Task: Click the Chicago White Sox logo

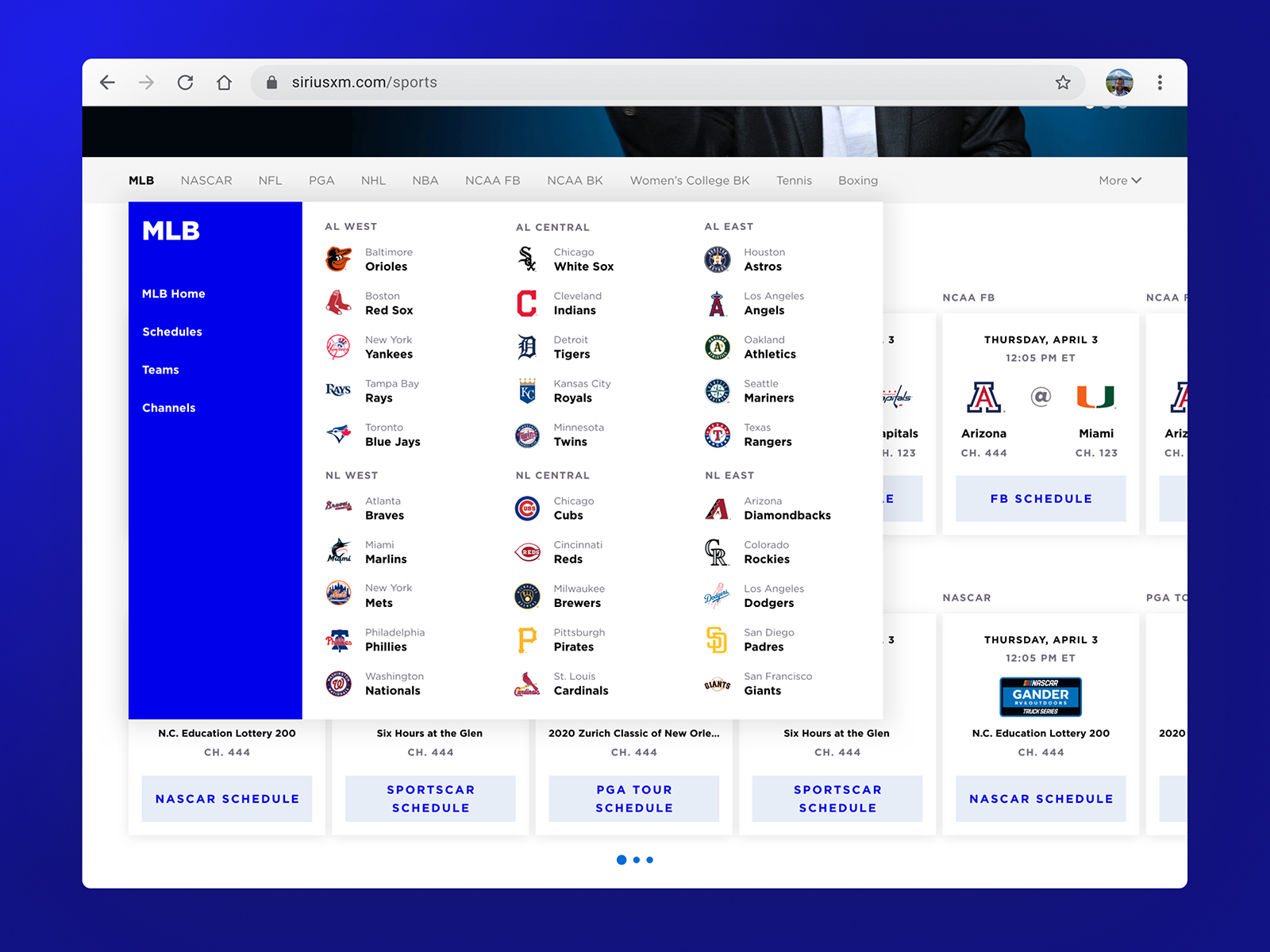Action: click(527, 259)
